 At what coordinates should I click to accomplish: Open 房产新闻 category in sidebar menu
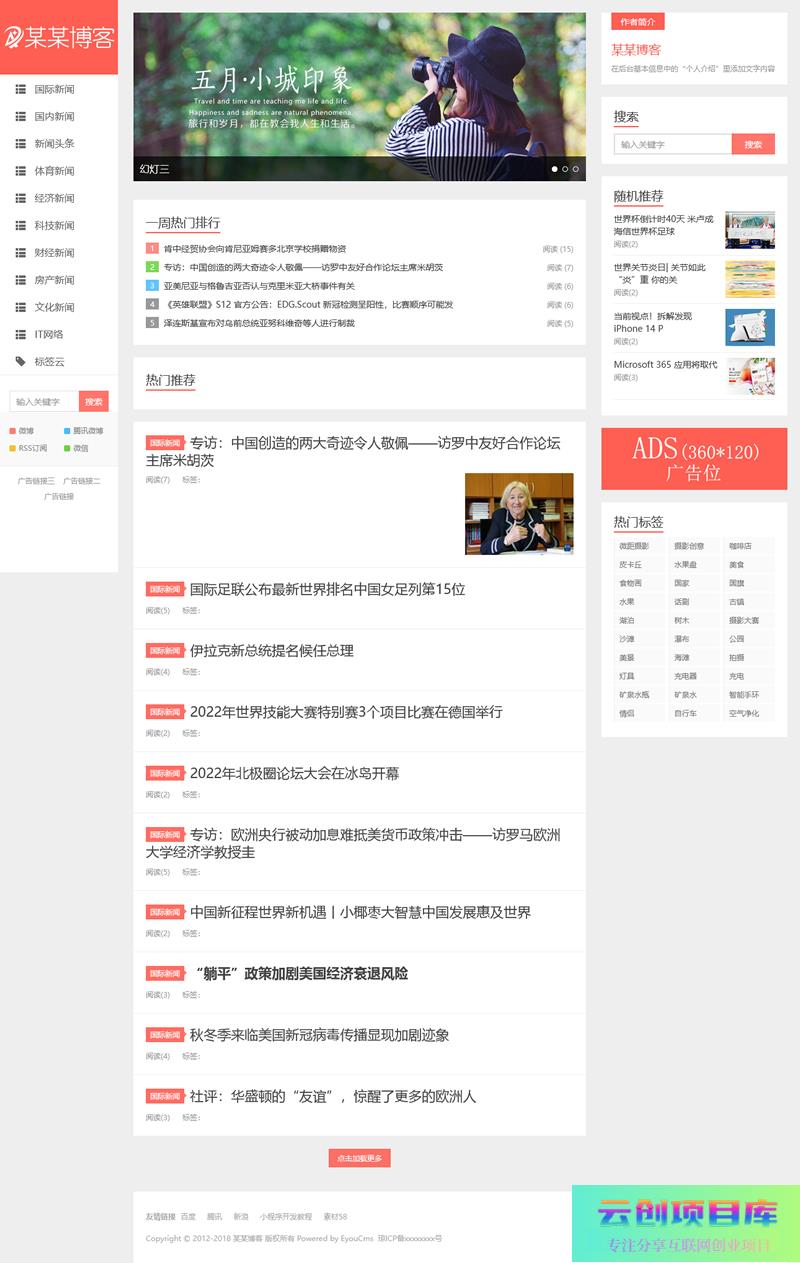pos(54,280)
